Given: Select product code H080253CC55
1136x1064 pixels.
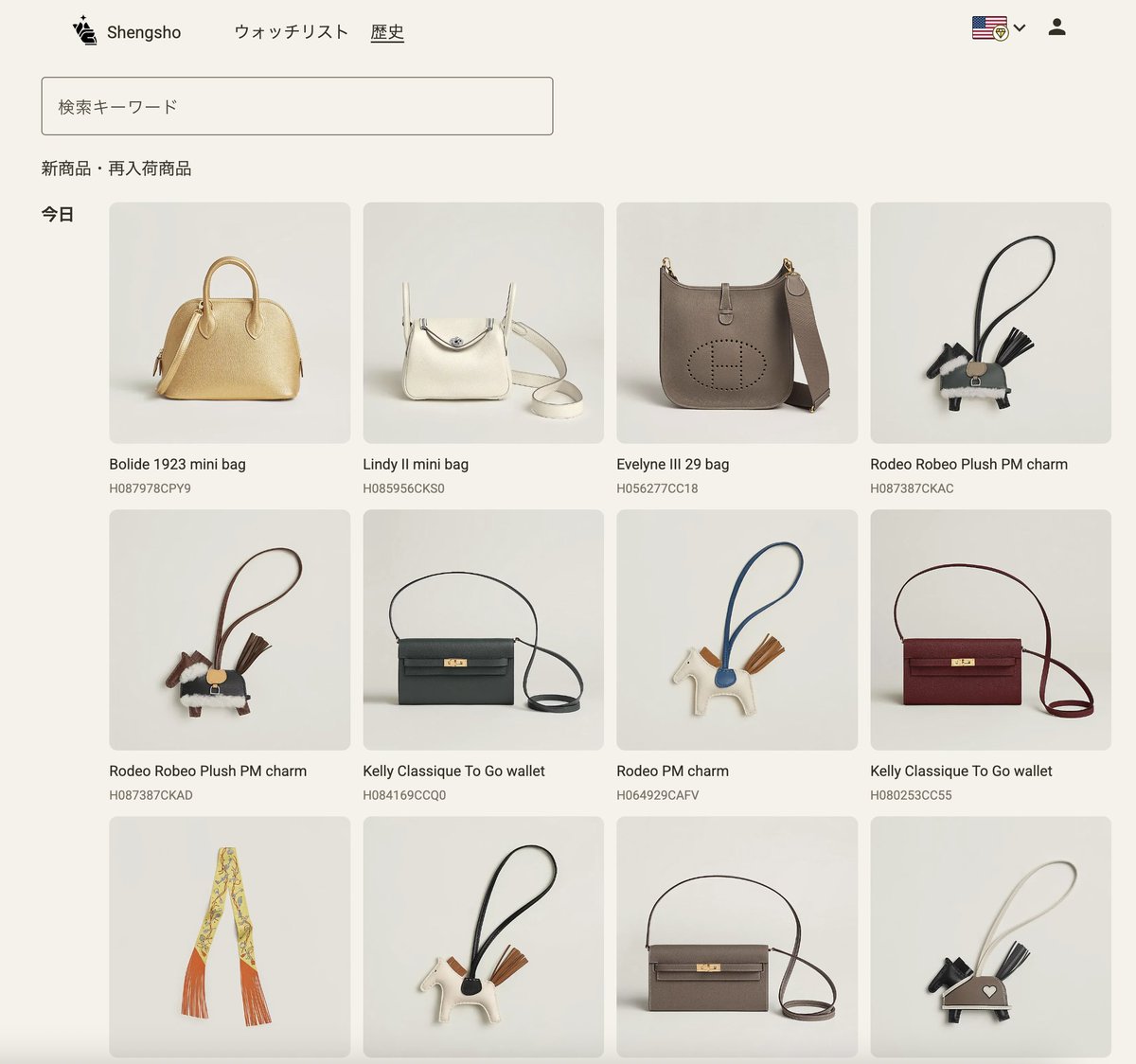Looking at the screenshot, I should point(911,795).
